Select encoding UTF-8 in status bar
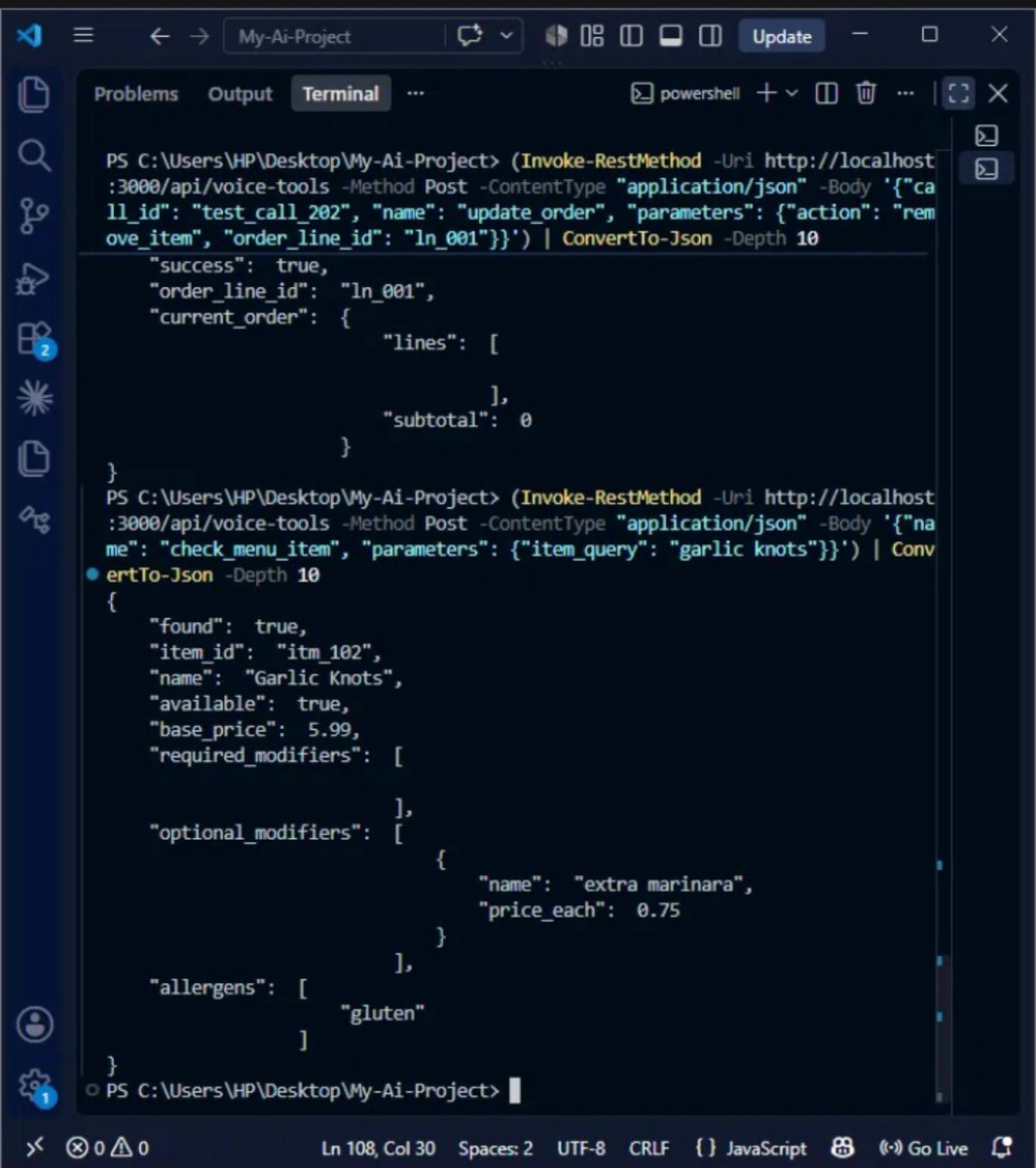 click(581, 1148)
